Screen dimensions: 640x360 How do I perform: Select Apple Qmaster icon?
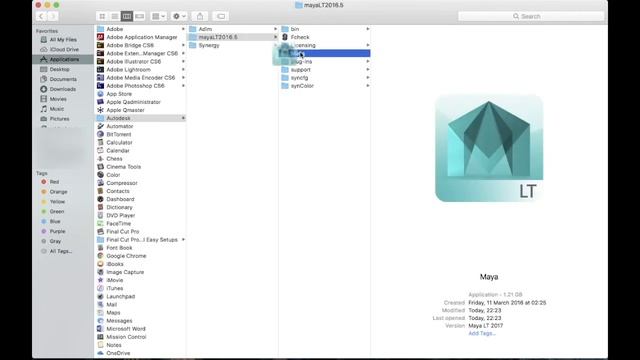[100, 110]
